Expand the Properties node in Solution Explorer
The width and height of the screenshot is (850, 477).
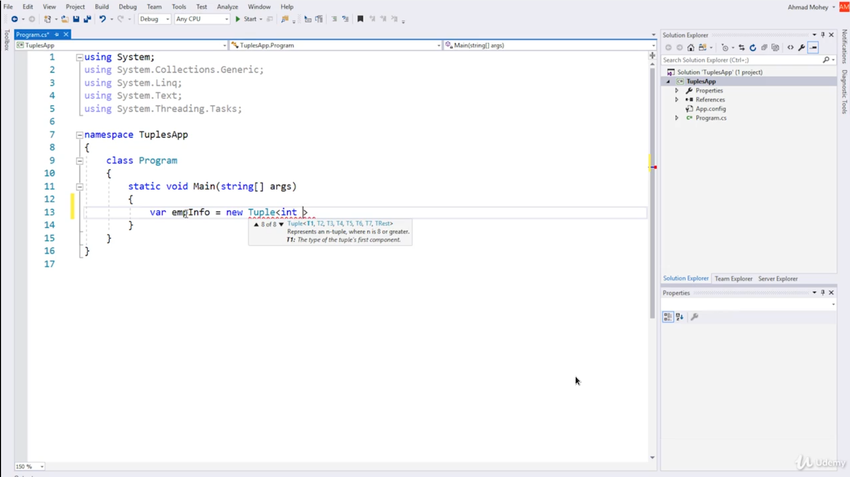pyautogui.click(x=677, y=91)
